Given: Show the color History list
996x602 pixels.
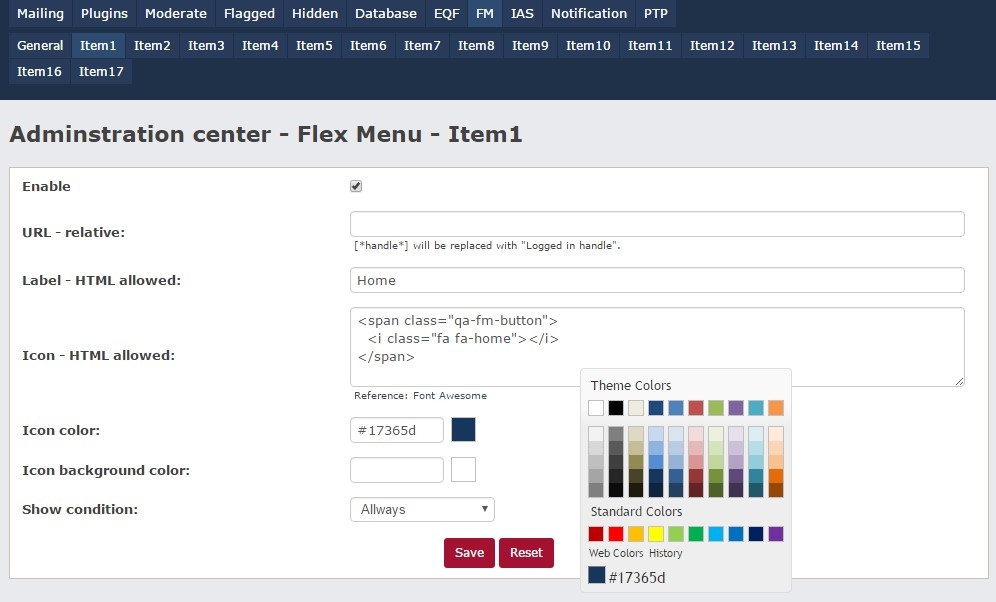Looking at the screenshot, I should tap(665, 553).
